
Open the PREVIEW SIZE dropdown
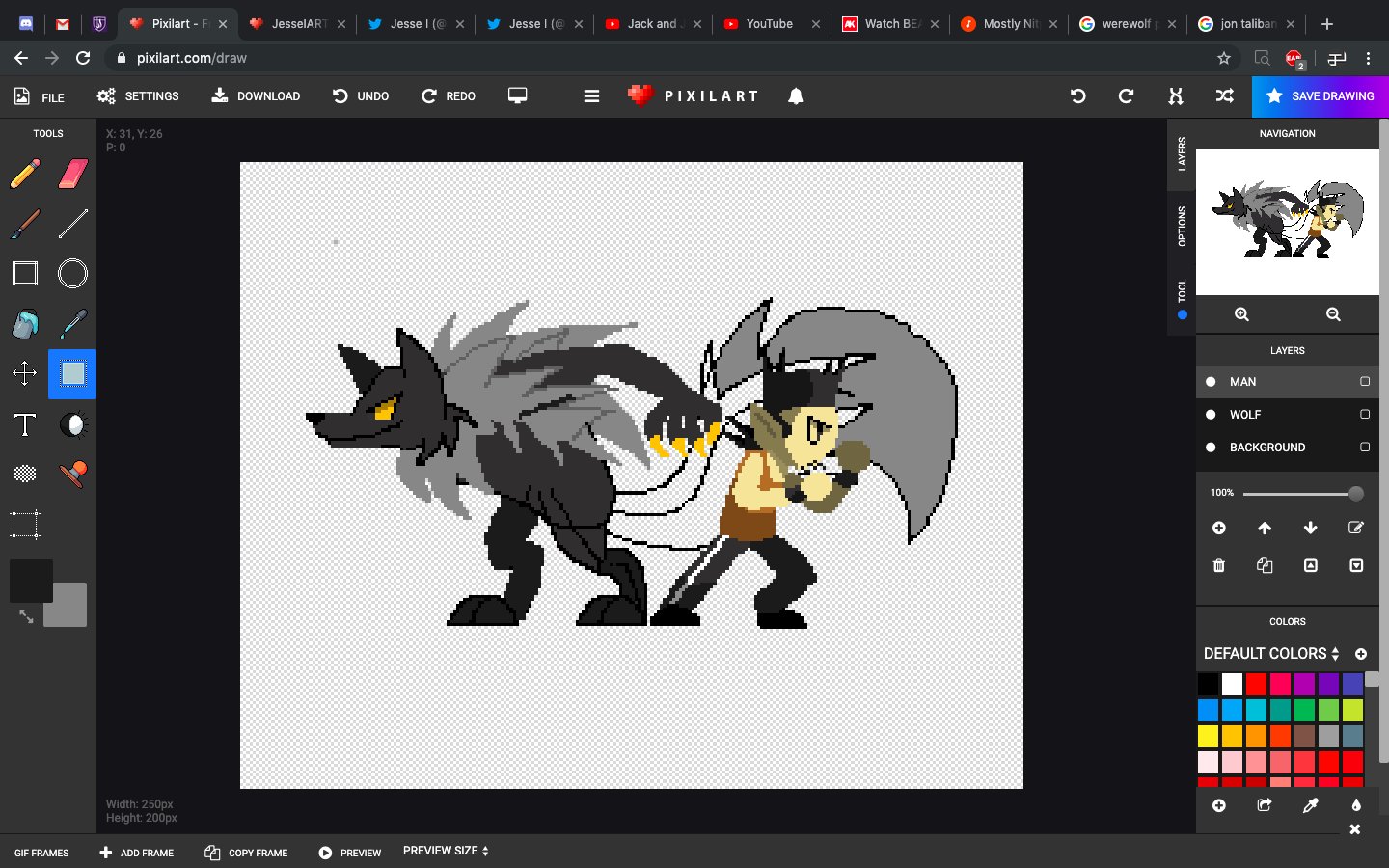pyautogui.click(x=446, y=851)
